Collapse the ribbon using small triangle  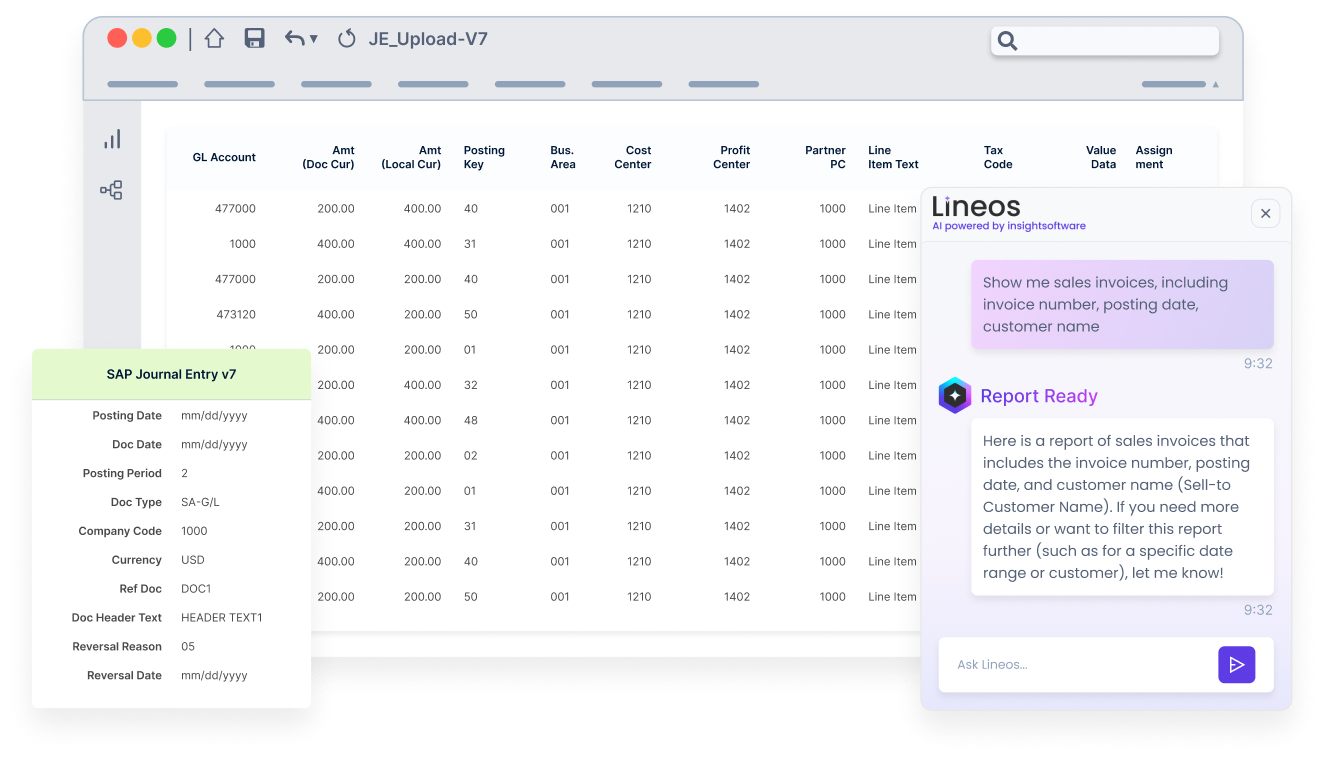coord(1216,85)
